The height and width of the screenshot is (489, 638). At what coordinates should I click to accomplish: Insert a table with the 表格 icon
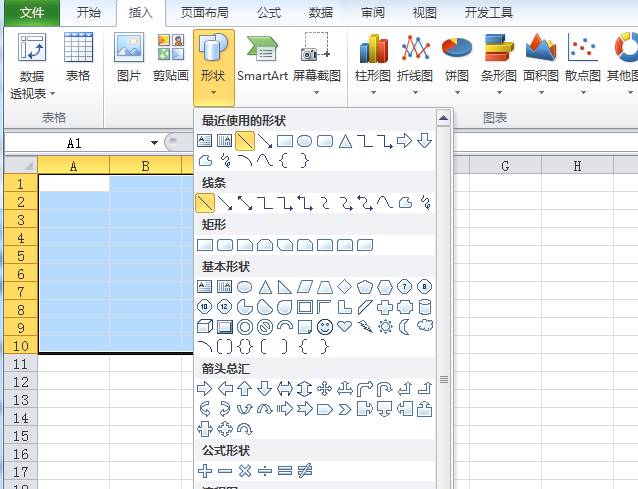78,57
